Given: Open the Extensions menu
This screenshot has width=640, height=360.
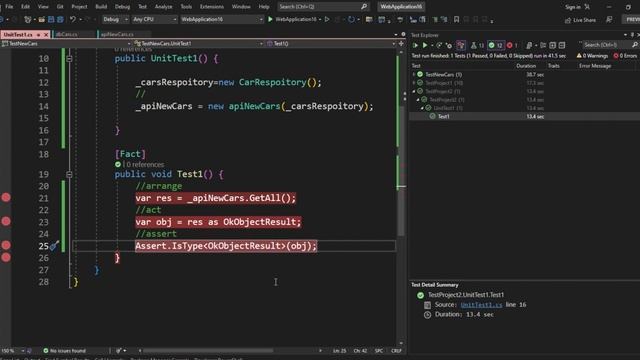Looking at the screenshot, I should click(211, 7).
